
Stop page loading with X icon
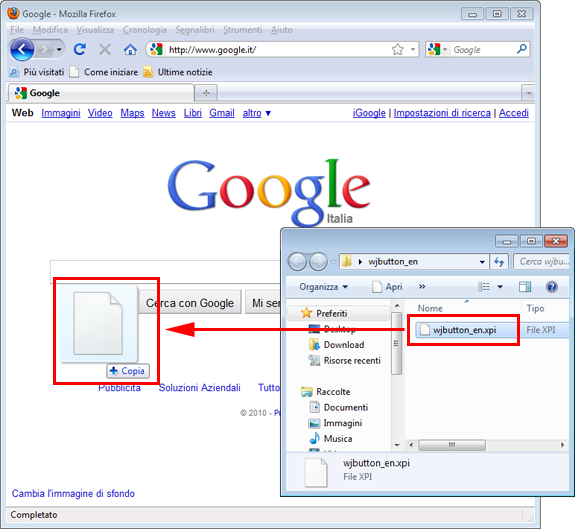[x=105, y=49]
